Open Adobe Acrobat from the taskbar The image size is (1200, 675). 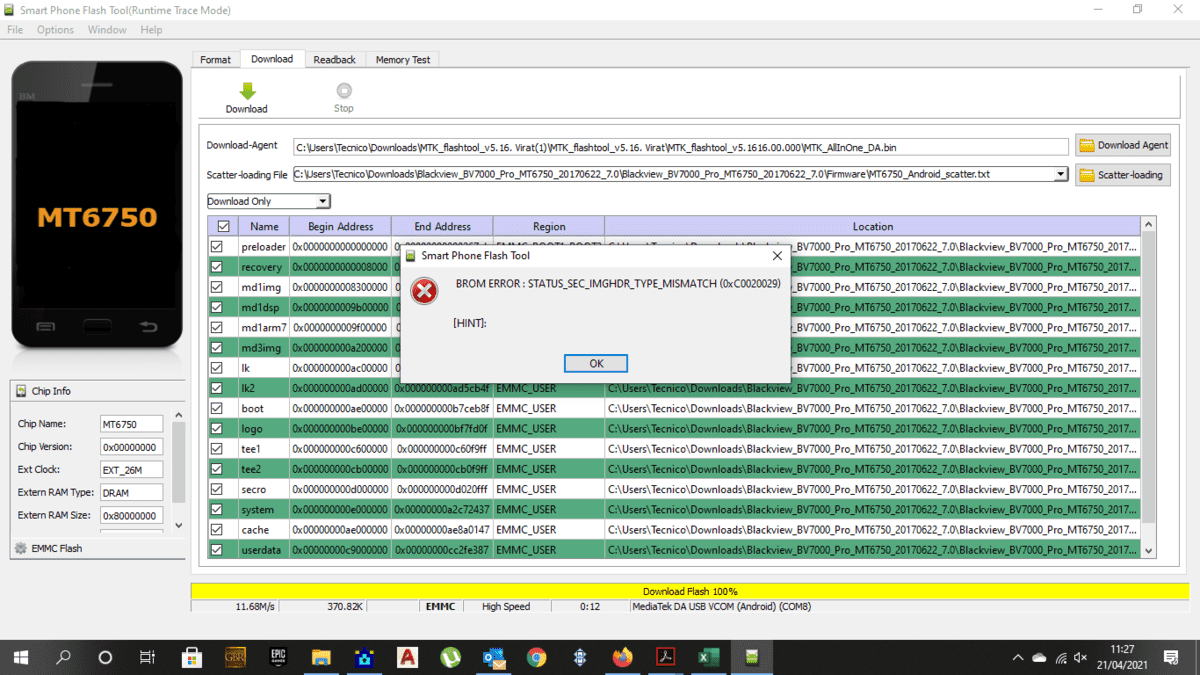[x=666, y=657]
